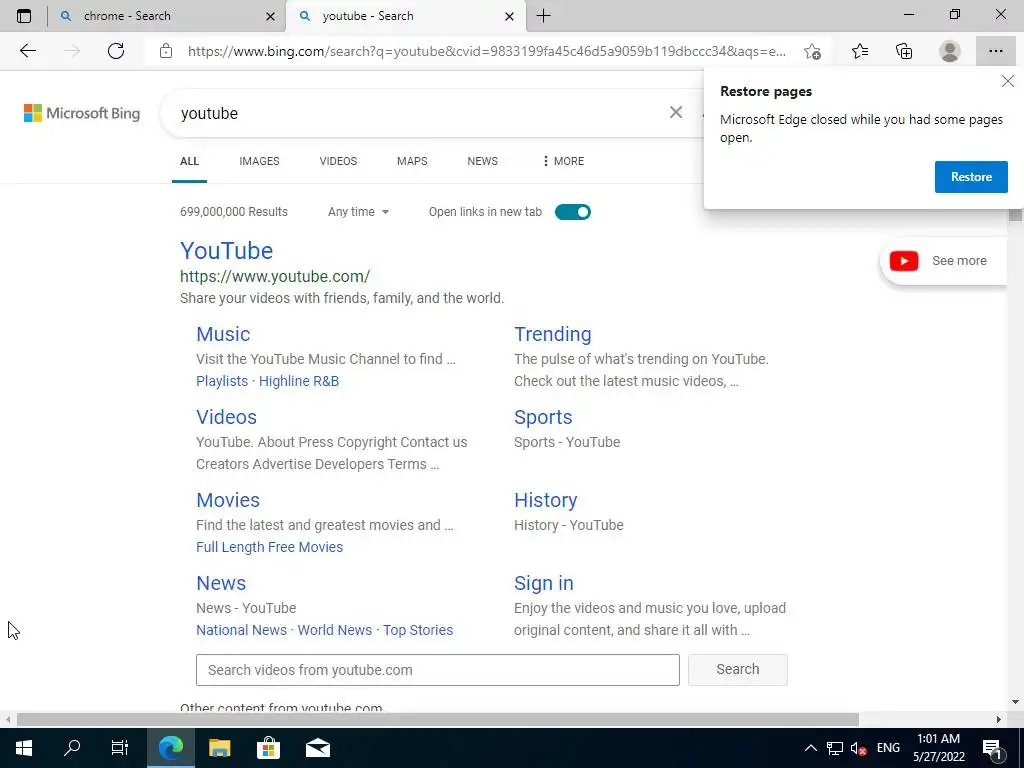Close the youtube - Search tab
The image size is (1024, 768).
pos(509,16)
